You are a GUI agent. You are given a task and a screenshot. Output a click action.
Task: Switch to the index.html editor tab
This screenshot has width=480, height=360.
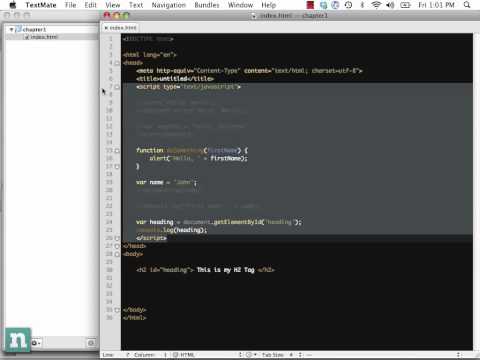tap(123, 28)
